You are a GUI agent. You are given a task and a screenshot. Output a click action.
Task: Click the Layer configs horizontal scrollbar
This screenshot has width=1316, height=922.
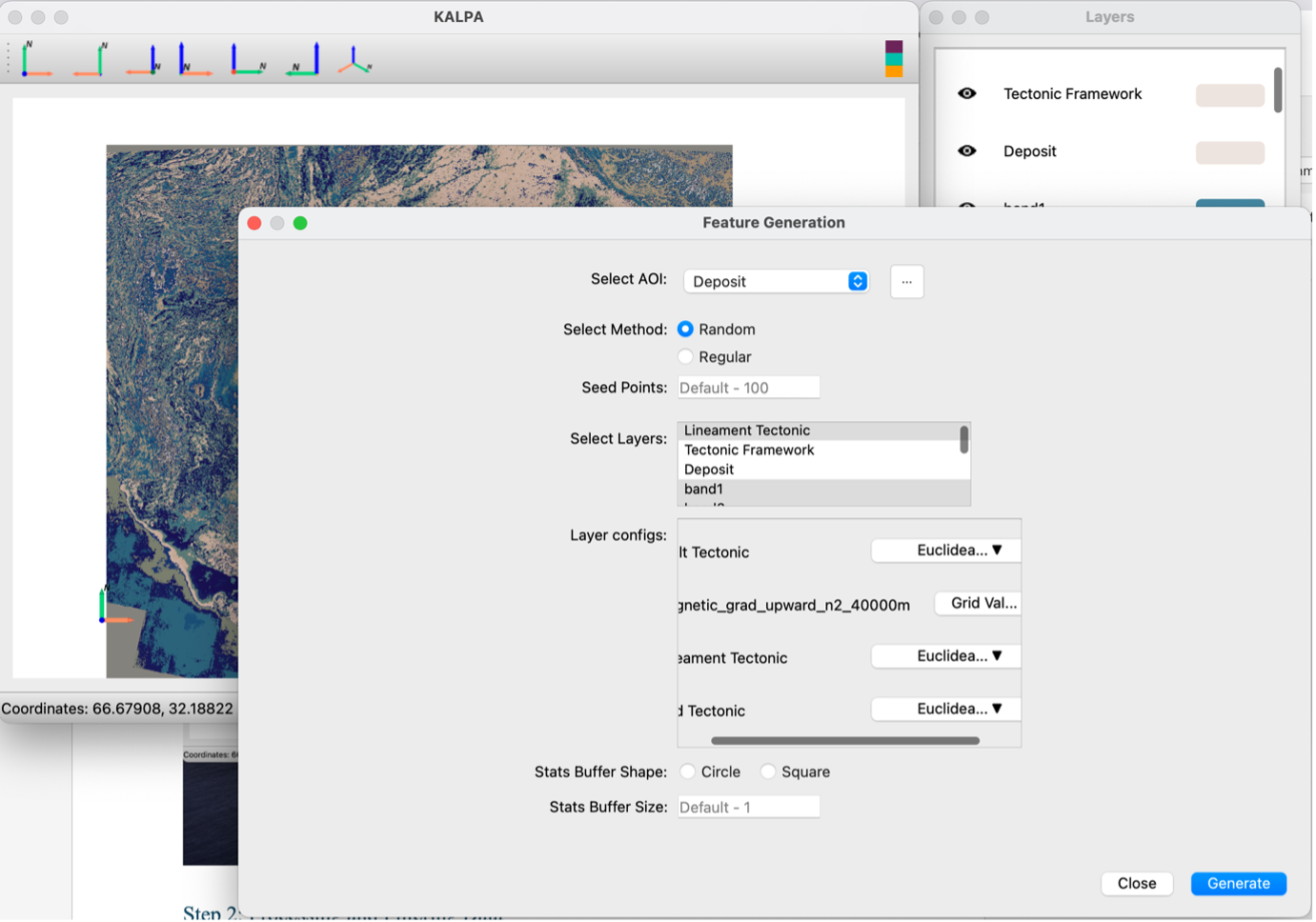point(845,740)
